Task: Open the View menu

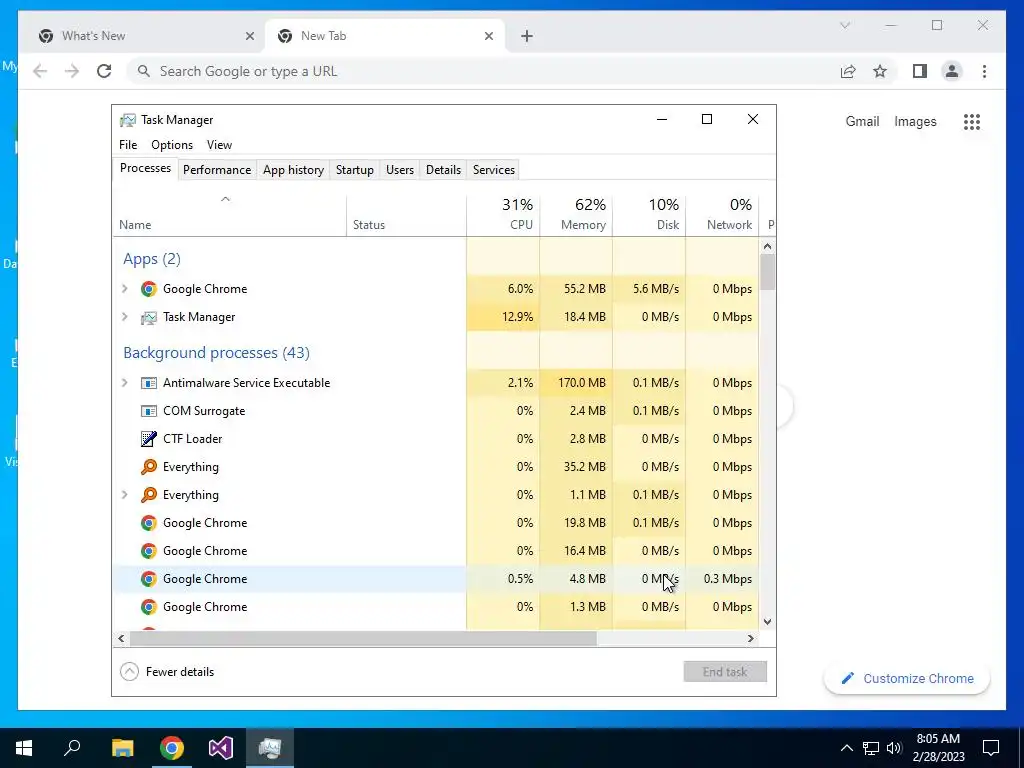Action: [x=219, y=145]
